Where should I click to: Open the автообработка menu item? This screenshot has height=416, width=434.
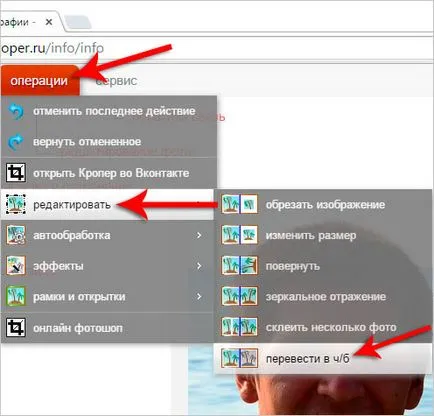click(x=107, y=235)
